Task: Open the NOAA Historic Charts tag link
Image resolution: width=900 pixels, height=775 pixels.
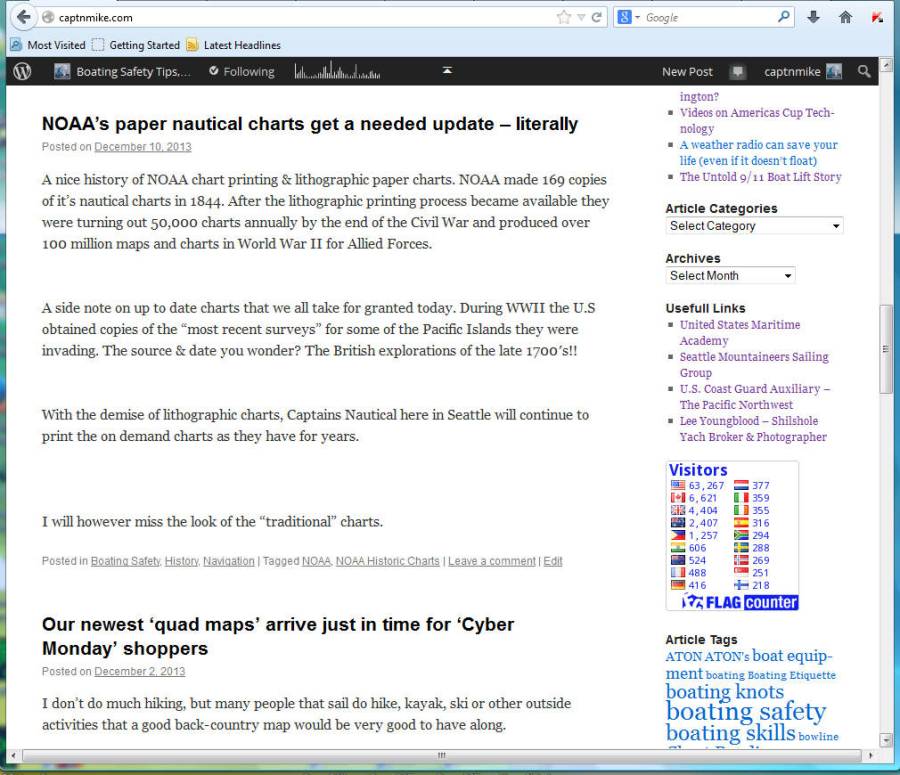Action: point(387,561)
